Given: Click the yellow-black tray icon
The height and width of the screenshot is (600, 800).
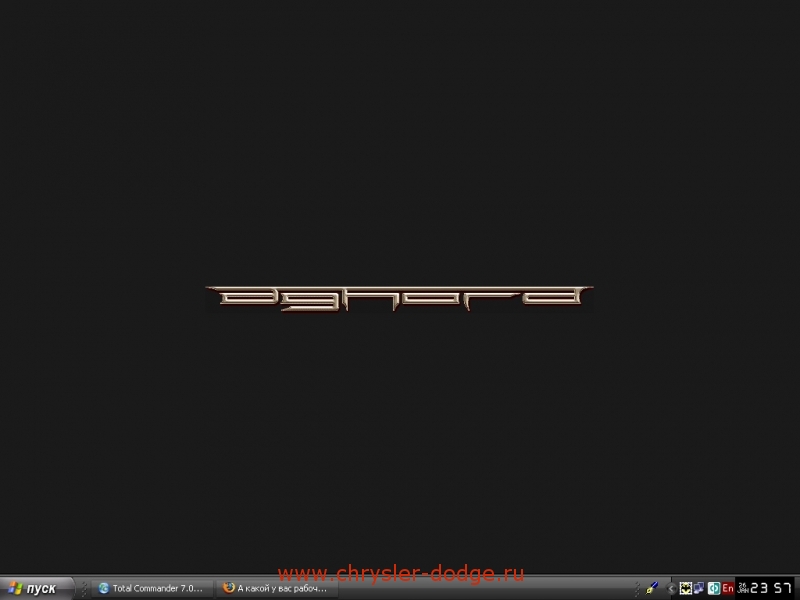Looking at the screenshot, I should [x=685, y=588].
